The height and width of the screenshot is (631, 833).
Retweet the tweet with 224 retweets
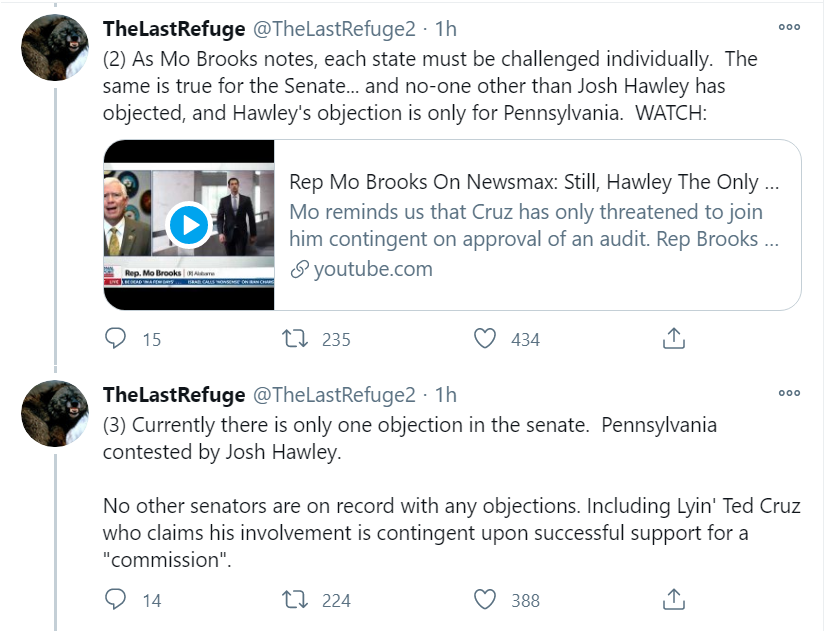pyautogui.click(x=297, y=599)
